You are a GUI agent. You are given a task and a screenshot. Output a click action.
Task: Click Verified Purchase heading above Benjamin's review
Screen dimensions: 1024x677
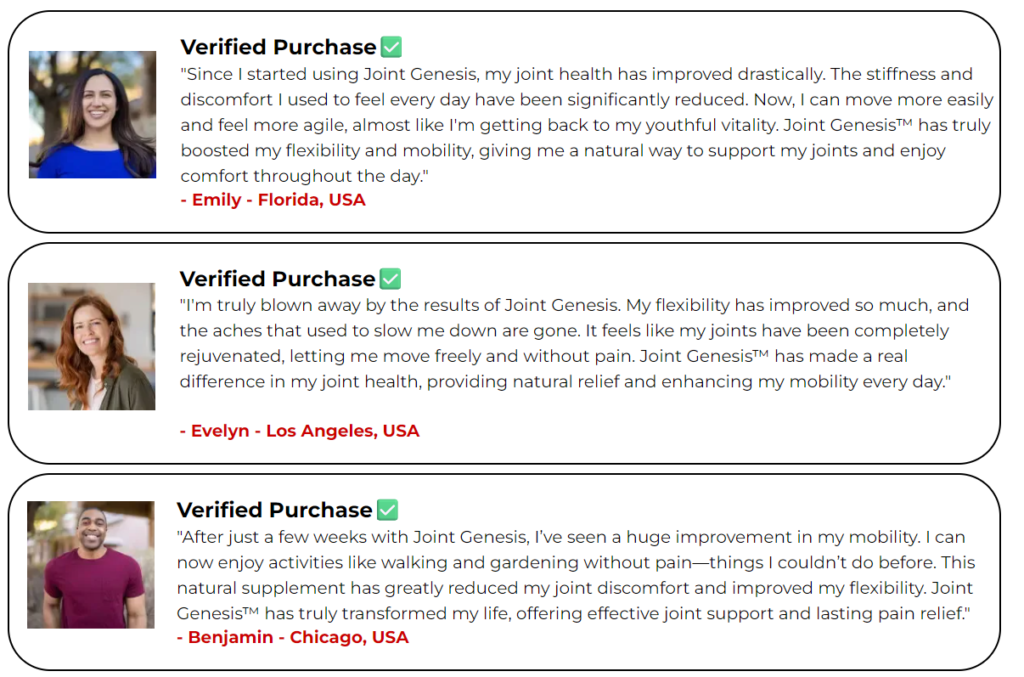click(x=274, y=510)
